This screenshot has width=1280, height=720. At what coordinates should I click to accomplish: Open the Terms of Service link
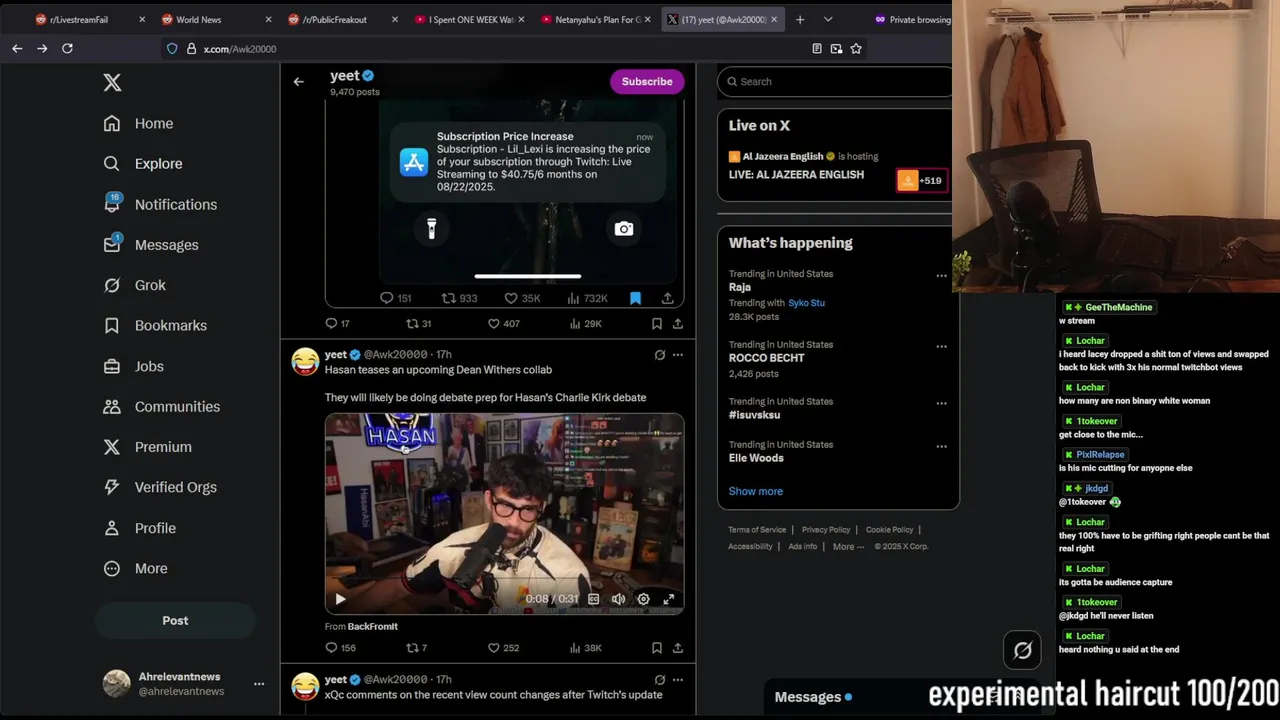[x=757, y=530]
